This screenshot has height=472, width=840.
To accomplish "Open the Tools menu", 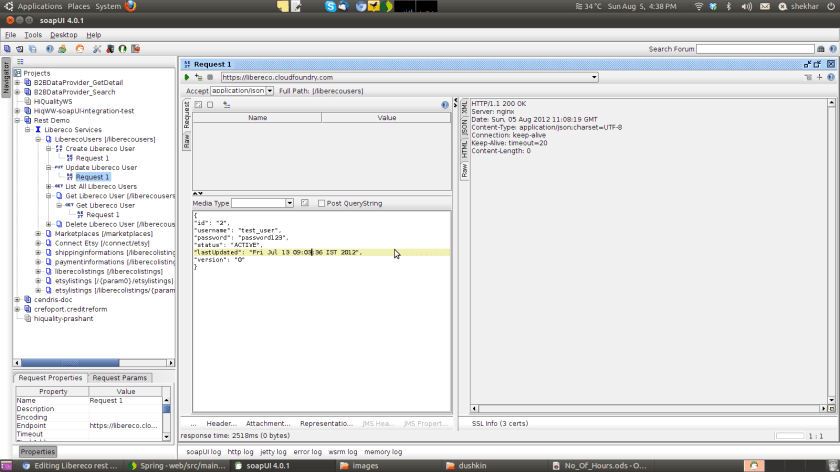I will pos(33,35).
